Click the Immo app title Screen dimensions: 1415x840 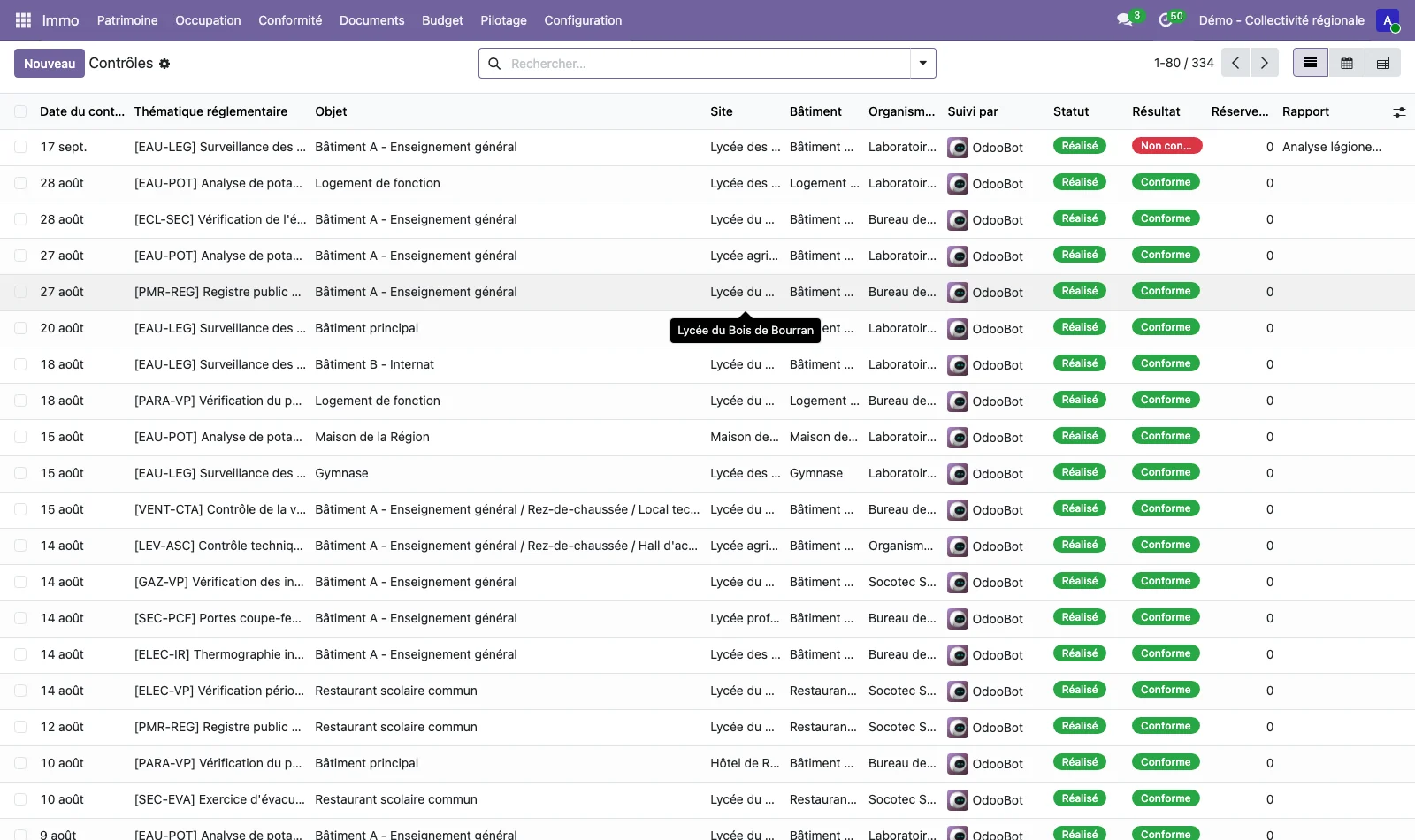click(60, 20)
